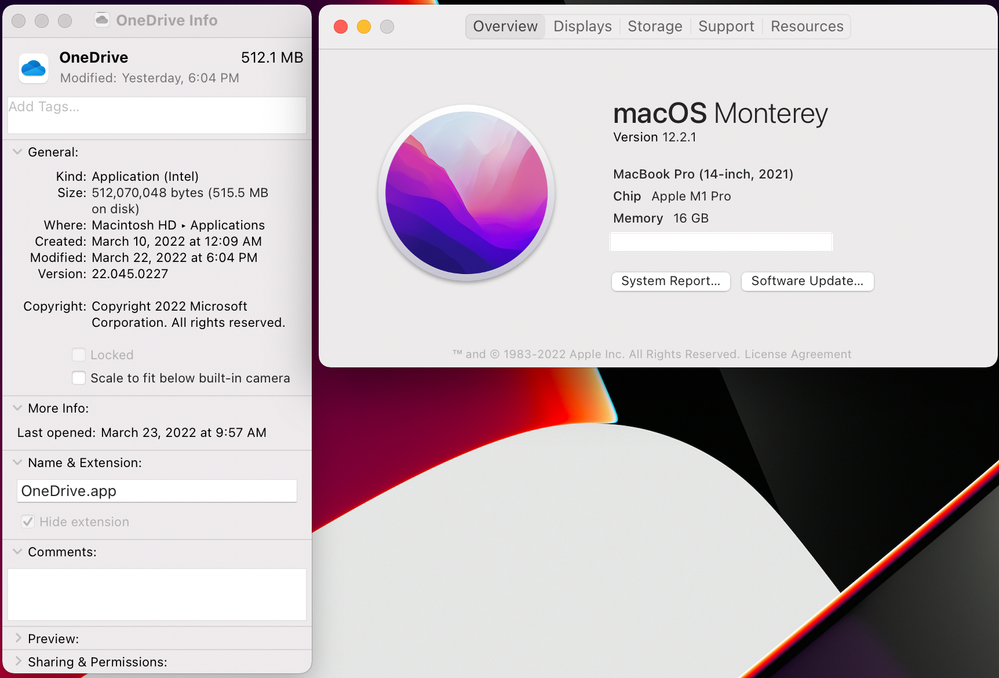Click the Copyright 2022 Microsoft text
Image resolution: width=999 pixels, height=678 pixels.
188,314
